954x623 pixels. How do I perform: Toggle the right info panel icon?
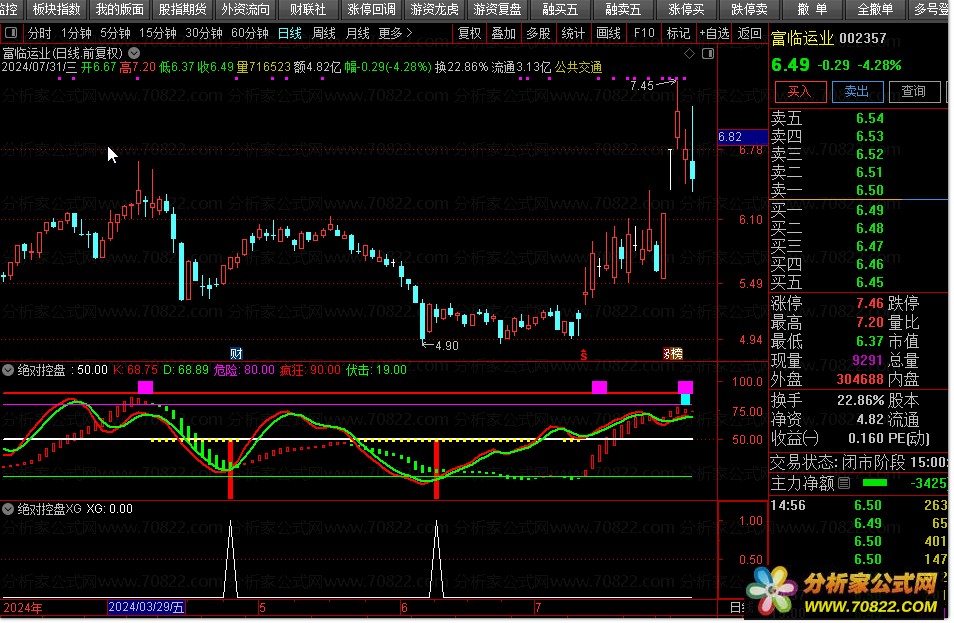click(x=708, y=54)
